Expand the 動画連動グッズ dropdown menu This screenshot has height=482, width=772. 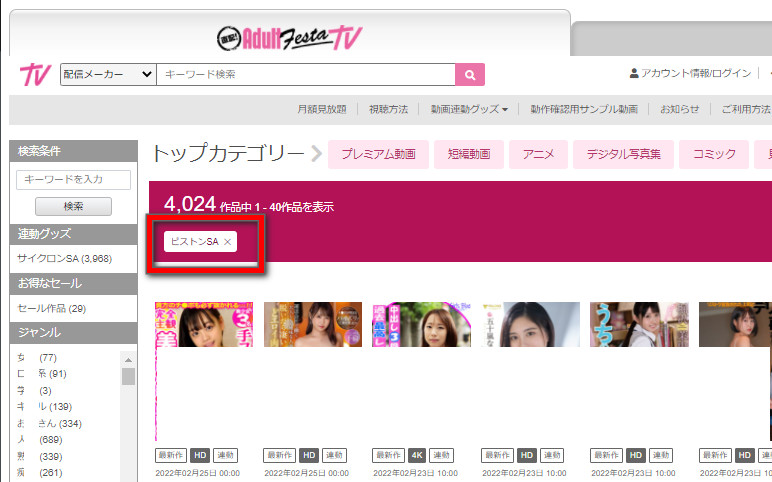tap(469, 109)
